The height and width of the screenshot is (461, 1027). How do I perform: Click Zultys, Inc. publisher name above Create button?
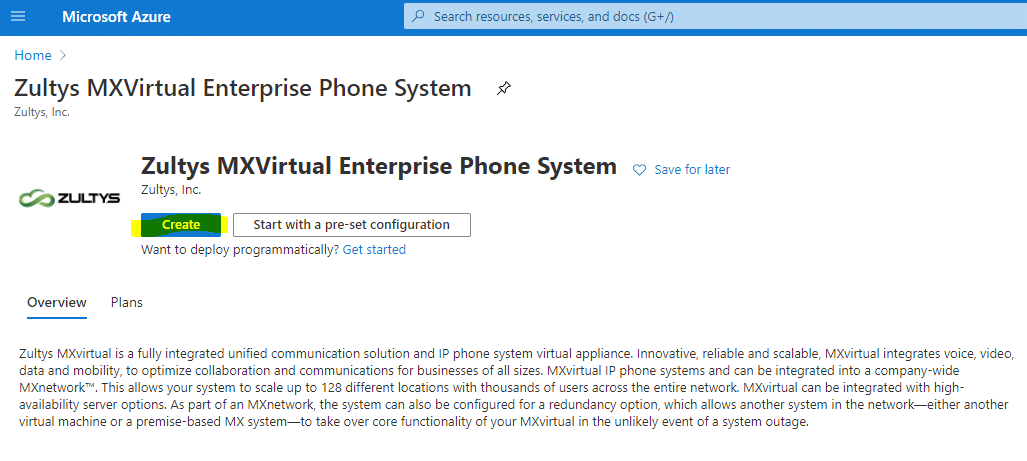[171, 191]
